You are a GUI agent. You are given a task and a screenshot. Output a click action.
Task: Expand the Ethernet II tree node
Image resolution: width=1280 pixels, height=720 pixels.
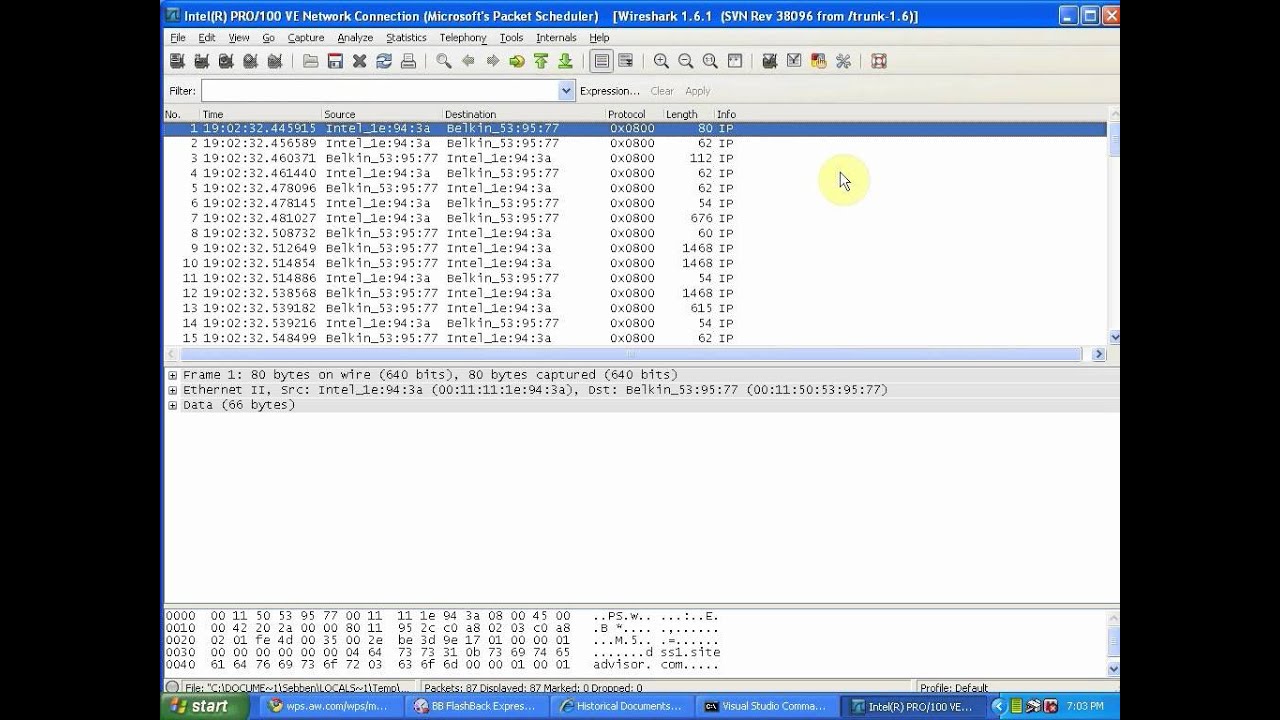[x=173, y=390]
